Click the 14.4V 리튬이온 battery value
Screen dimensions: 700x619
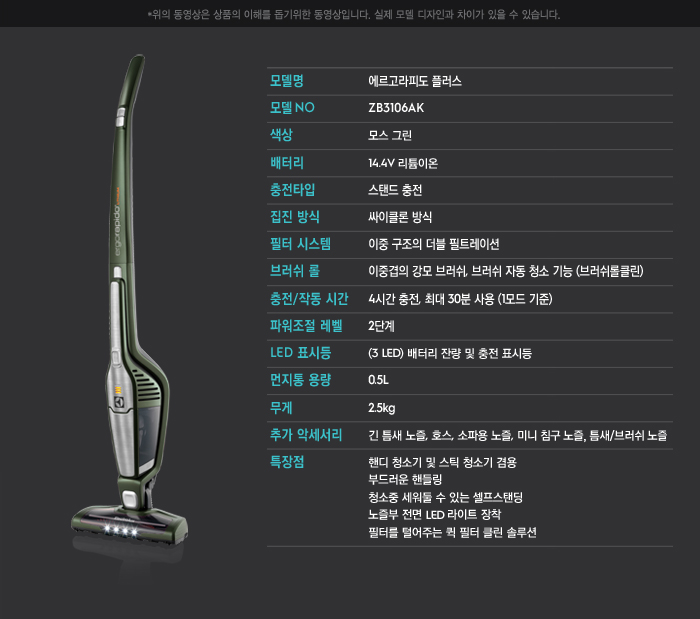pyautogui.click(x=403, y=163)
